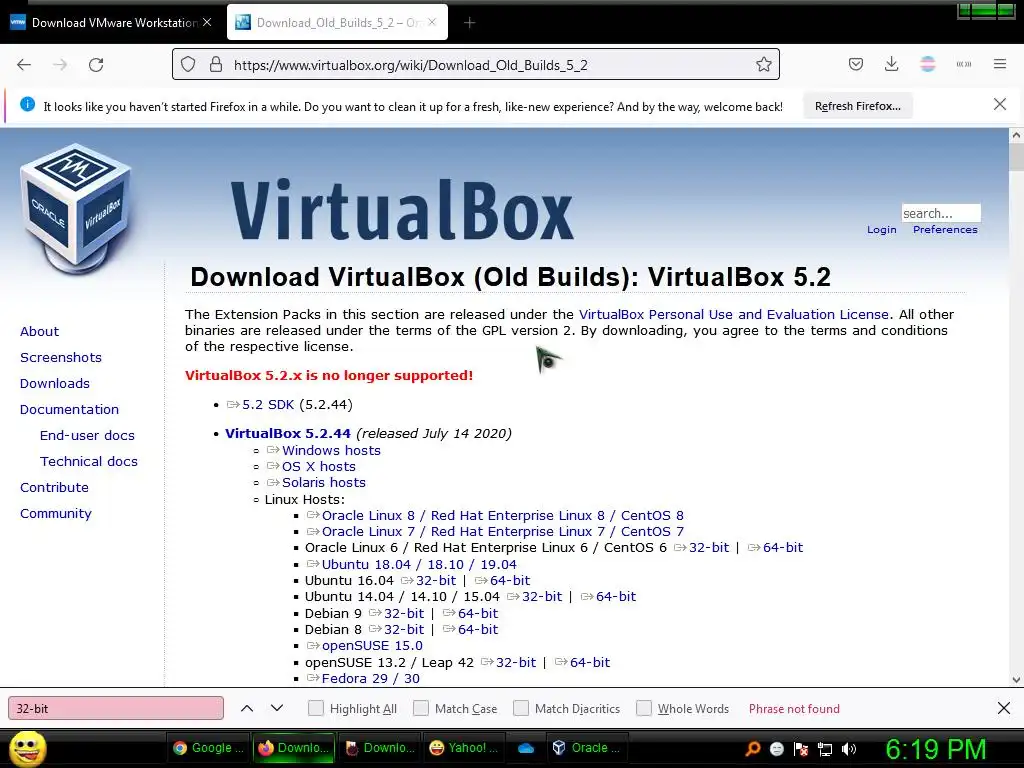Download the 5.2 SDK link
This screenshot has height=768, width=1024.
pos(268,405)
